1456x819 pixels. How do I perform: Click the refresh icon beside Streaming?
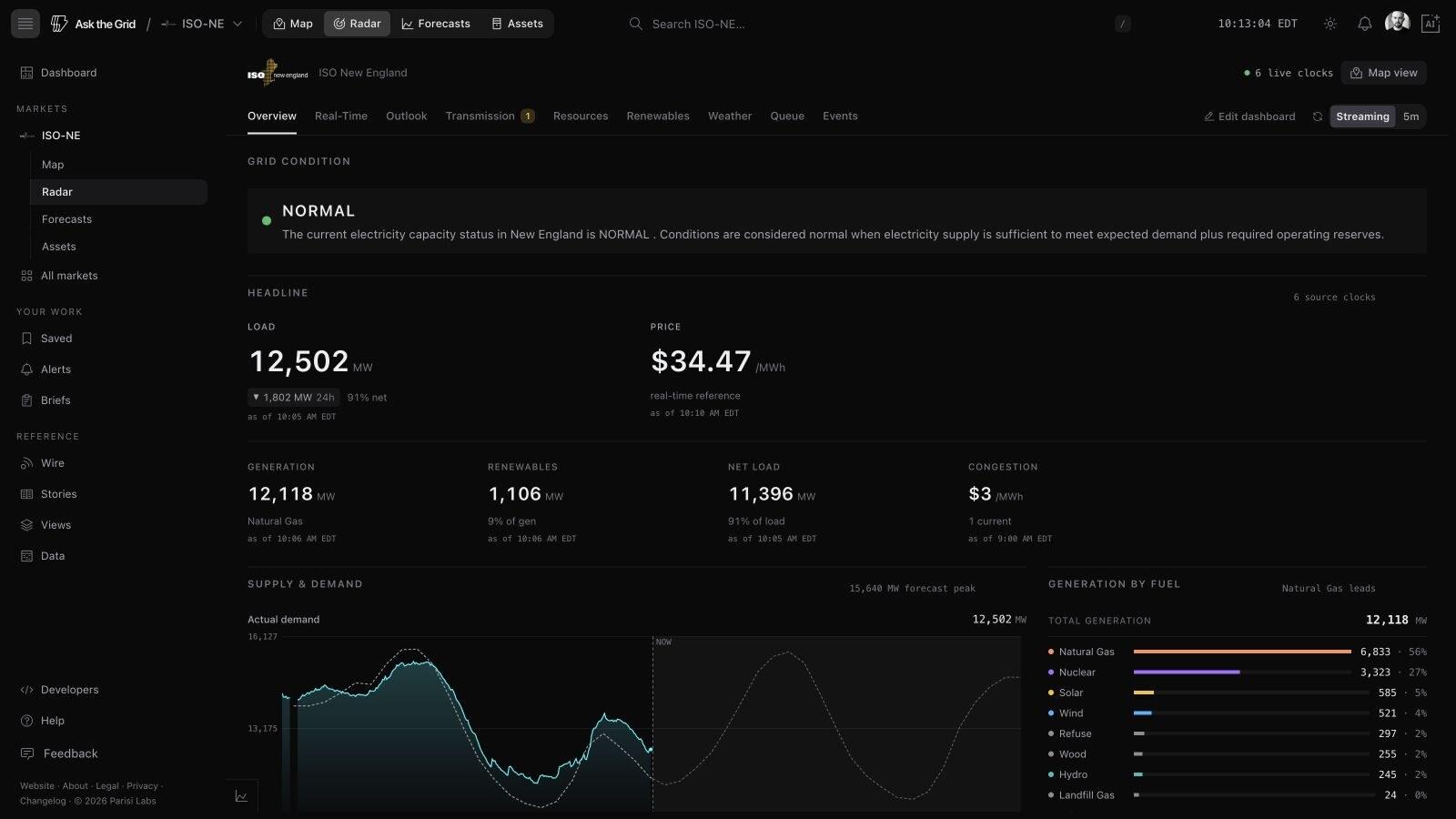pos(1317,116)
